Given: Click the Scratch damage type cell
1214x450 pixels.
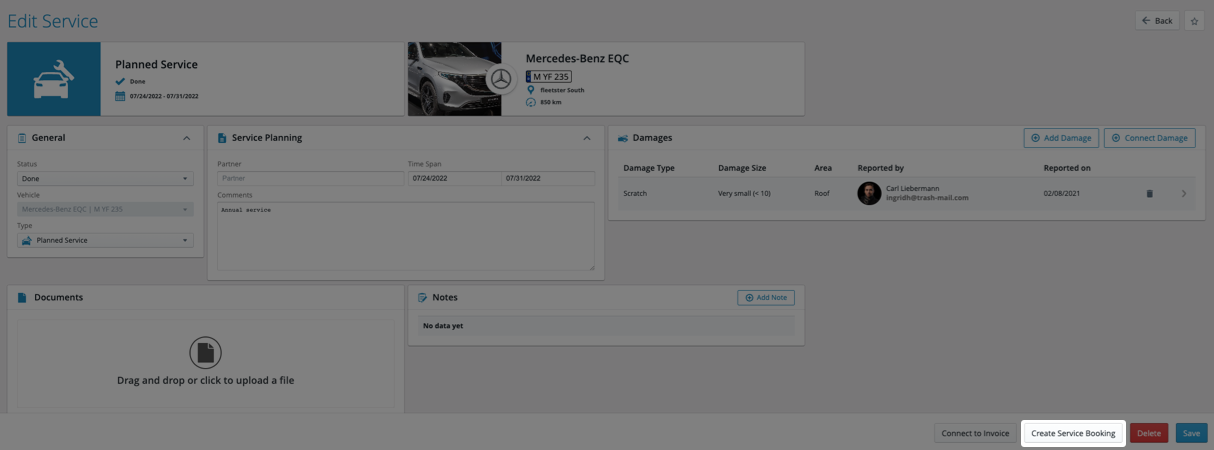Looking at the screenshot, I should (635, 193).
